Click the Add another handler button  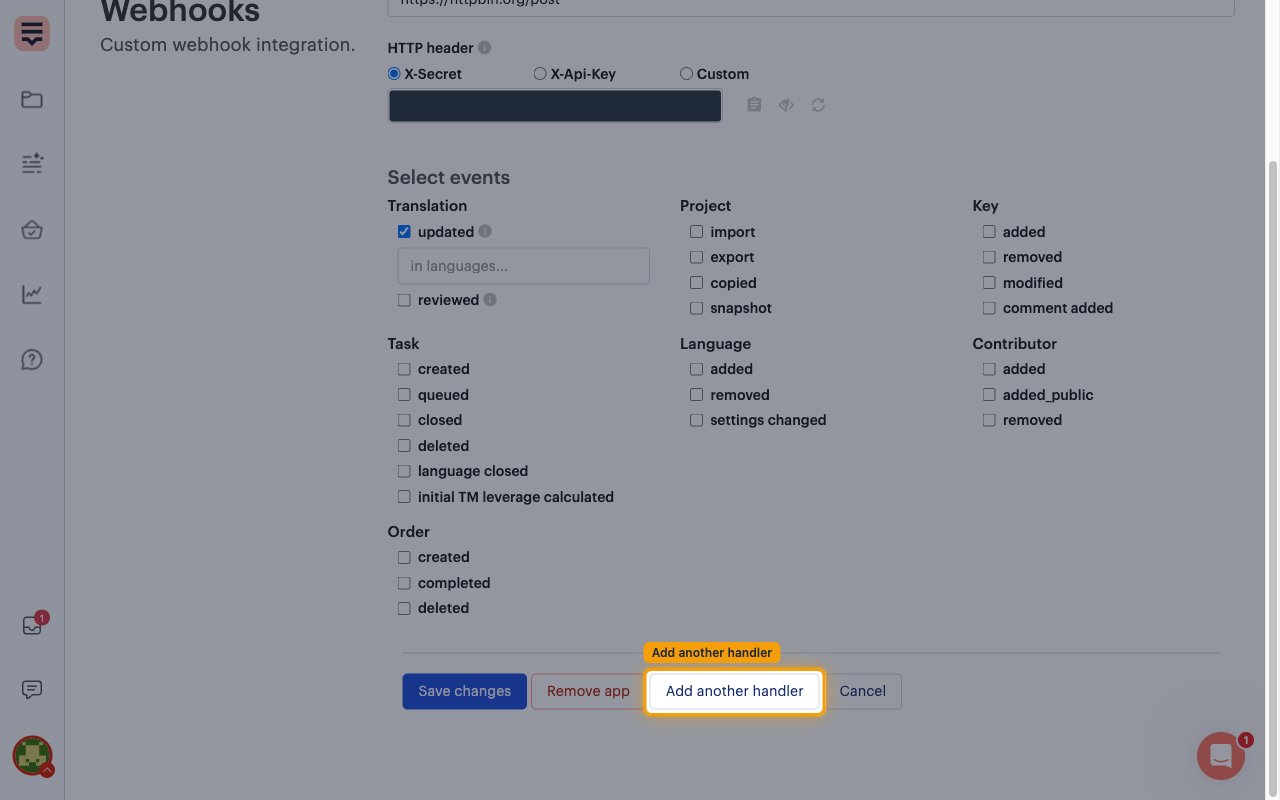click(735, 691)
